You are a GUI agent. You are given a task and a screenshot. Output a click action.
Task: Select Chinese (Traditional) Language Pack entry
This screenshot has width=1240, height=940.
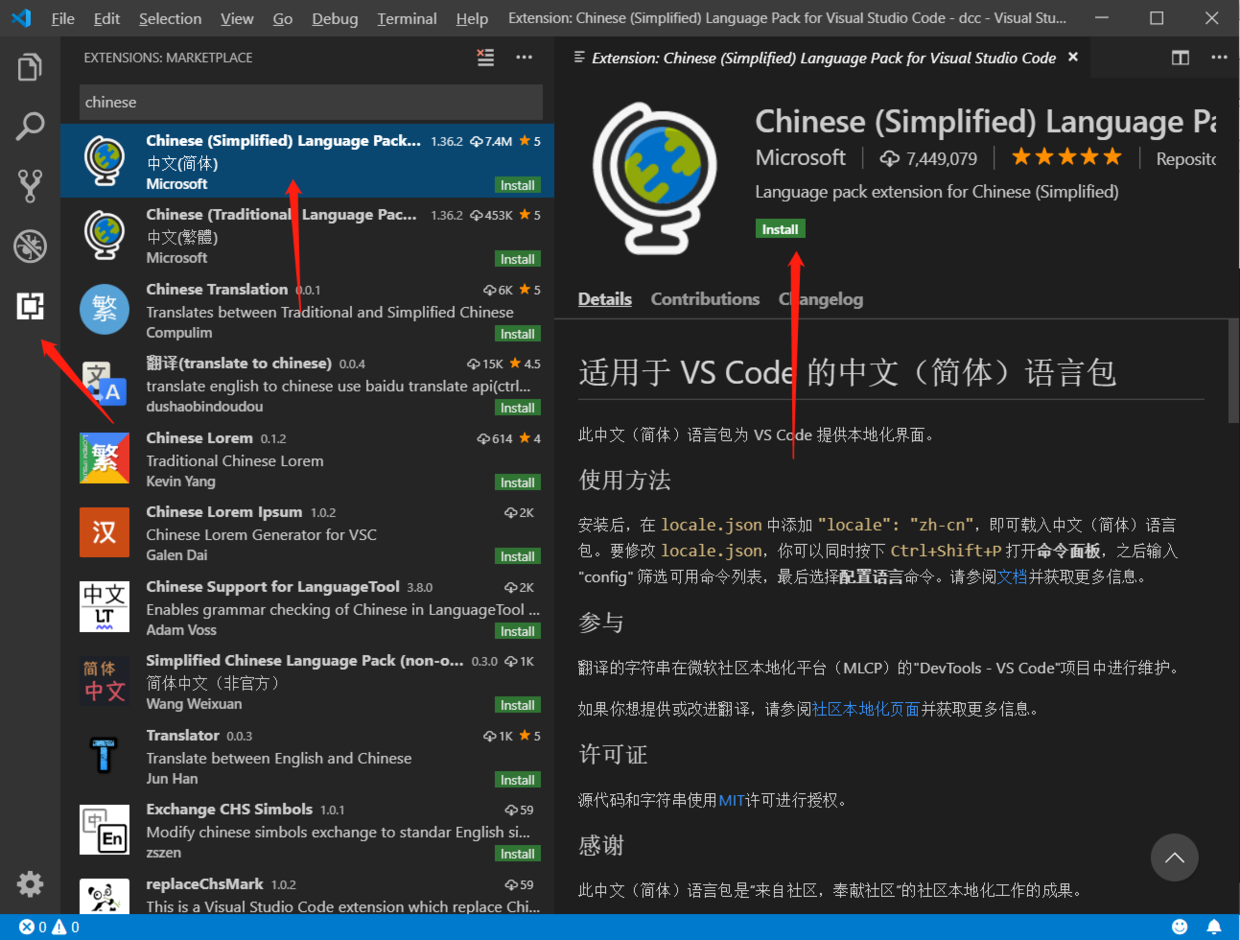coord(307,235)
